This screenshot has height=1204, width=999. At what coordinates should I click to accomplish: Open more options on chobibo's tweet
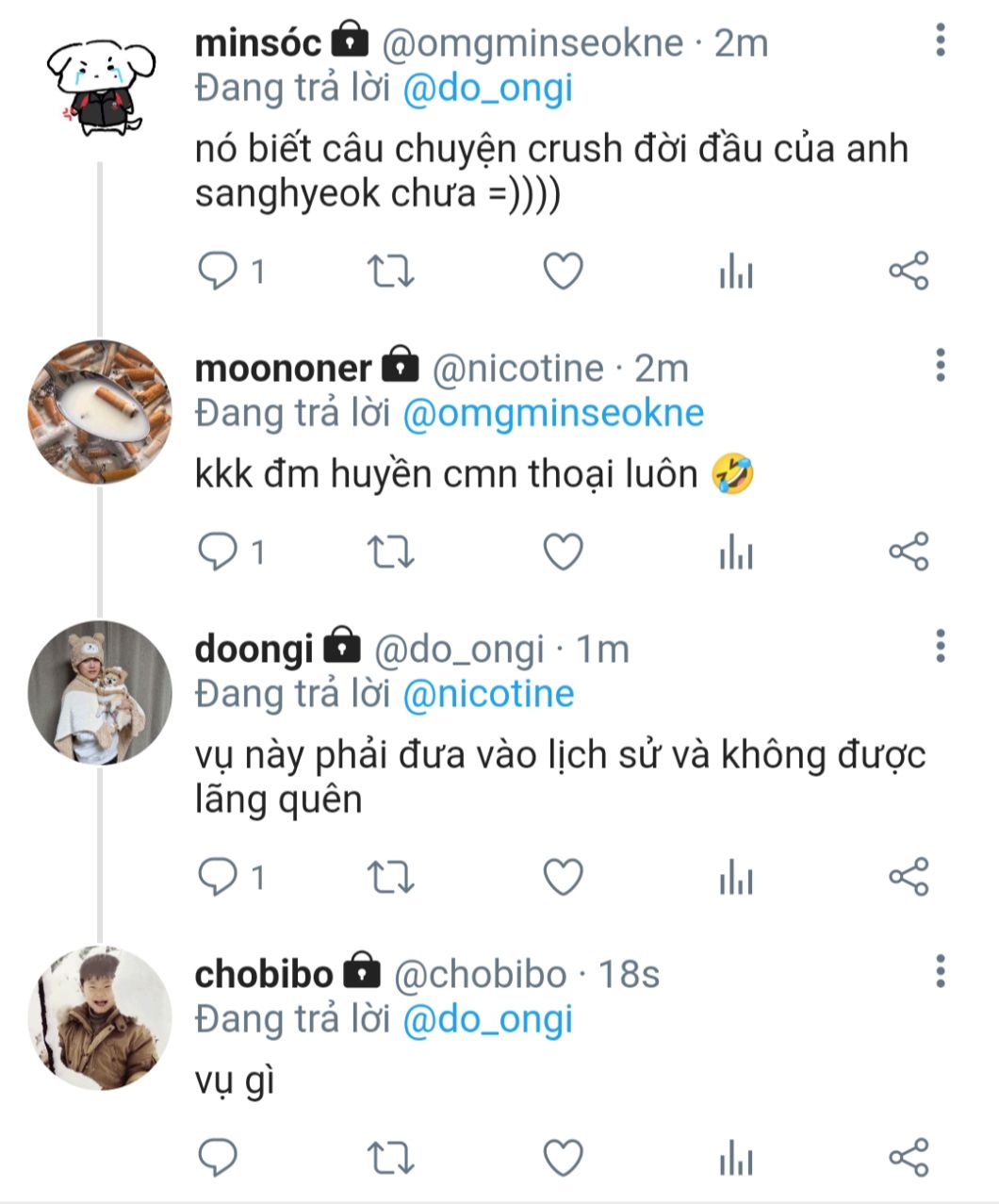click(x=940, y=970)
